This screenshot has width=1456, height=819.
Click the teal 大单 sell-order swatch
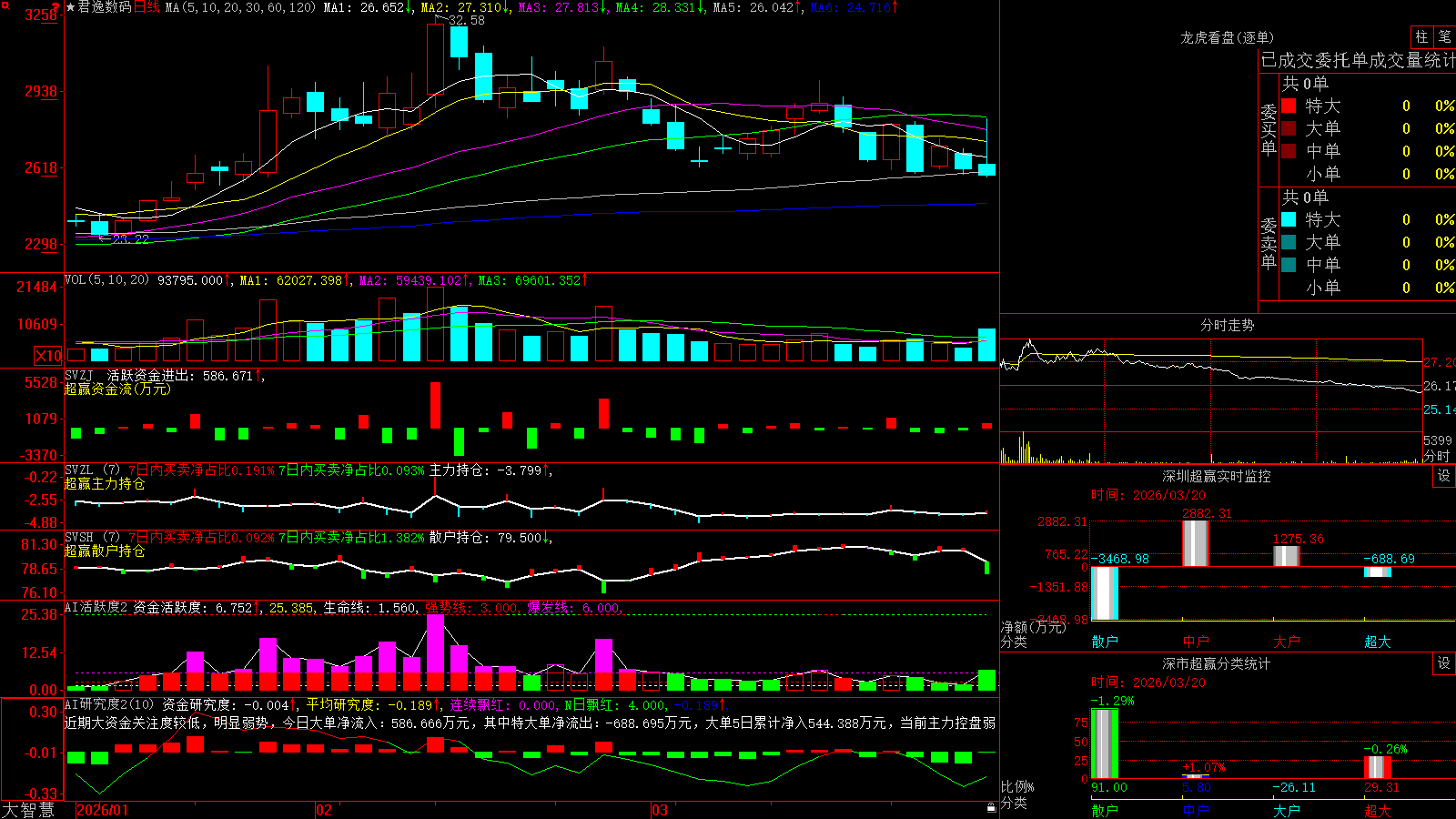pos(1289,242)
